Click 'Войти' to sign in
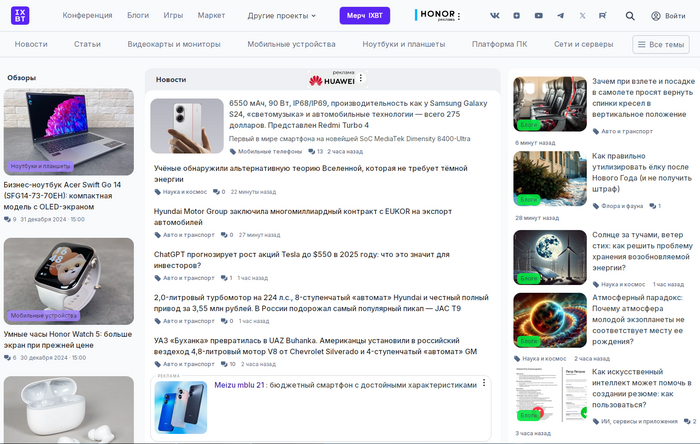 [668, 16]
